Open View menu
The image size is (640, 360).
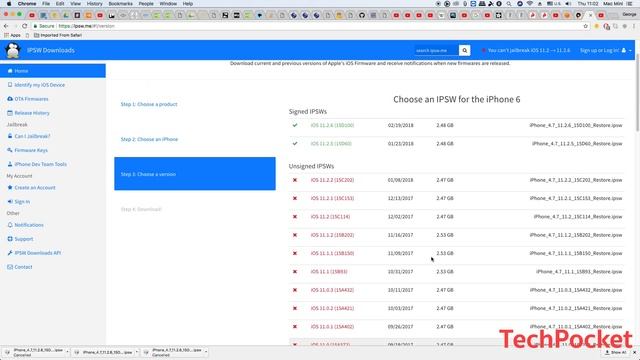pyautogui.click(x=76, y=4)
